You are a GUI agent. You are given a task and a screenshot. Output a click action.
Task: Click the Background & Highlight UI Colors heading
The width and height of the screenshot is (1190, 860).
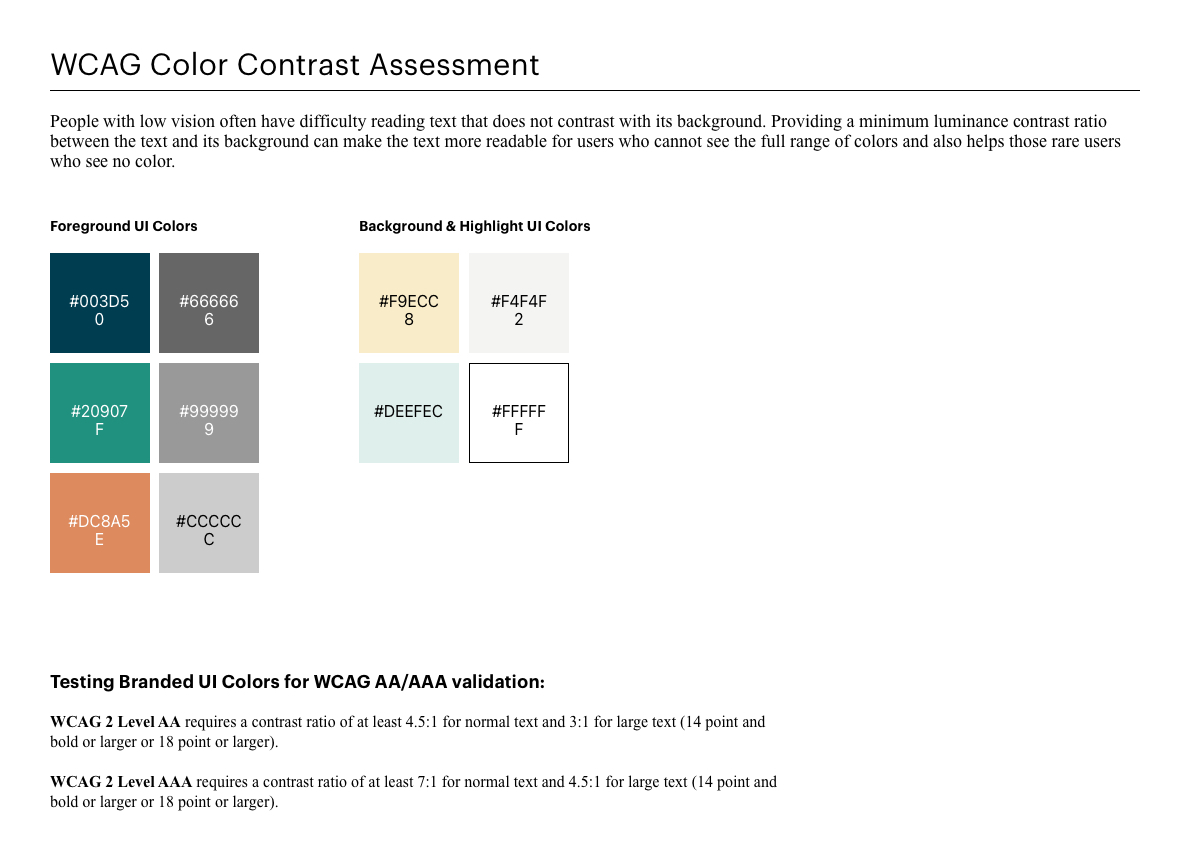(x=474, y=226)
